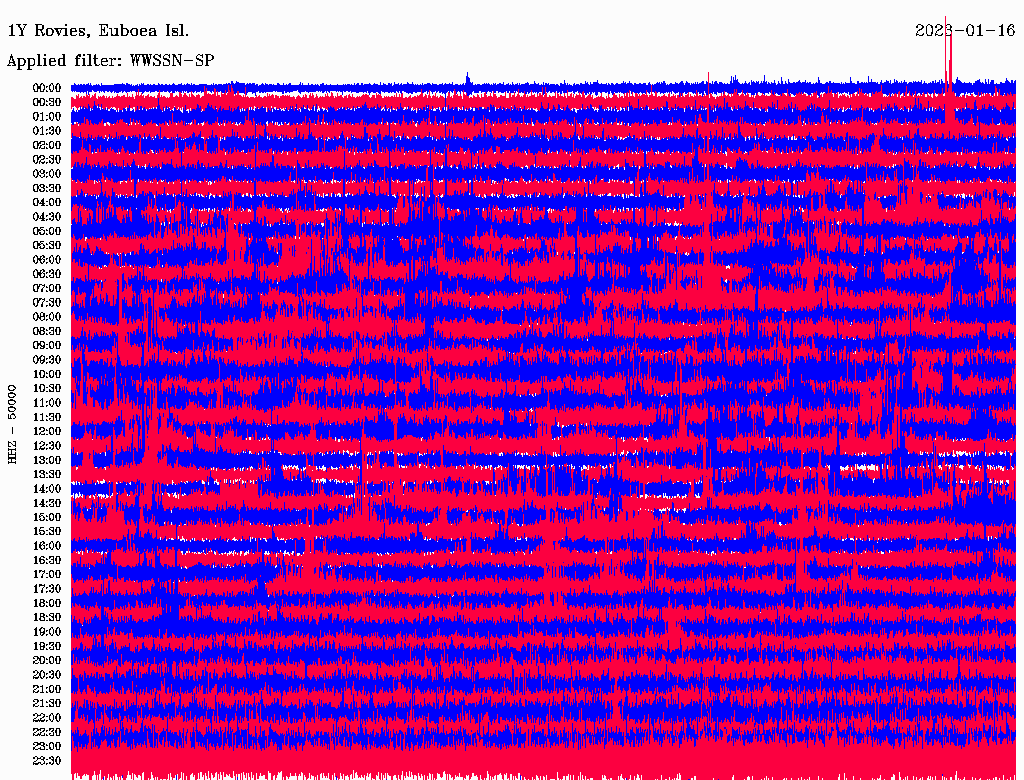Screen dimensions: 1024x780
Task: Select the 05:00 time label
Action: (x=47, y=231)
